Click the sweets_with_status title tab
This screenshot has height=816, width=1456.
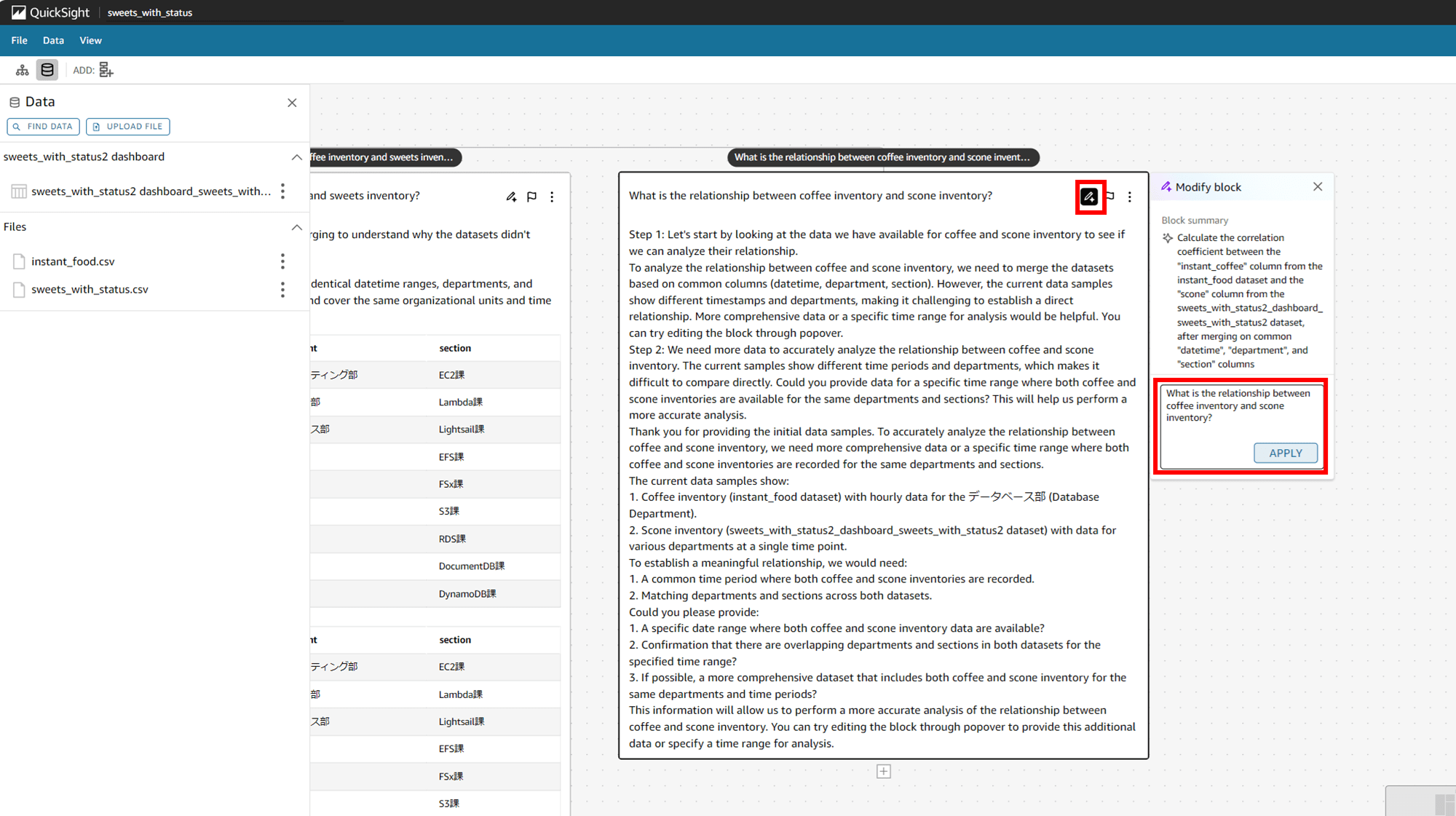point(150,12)
